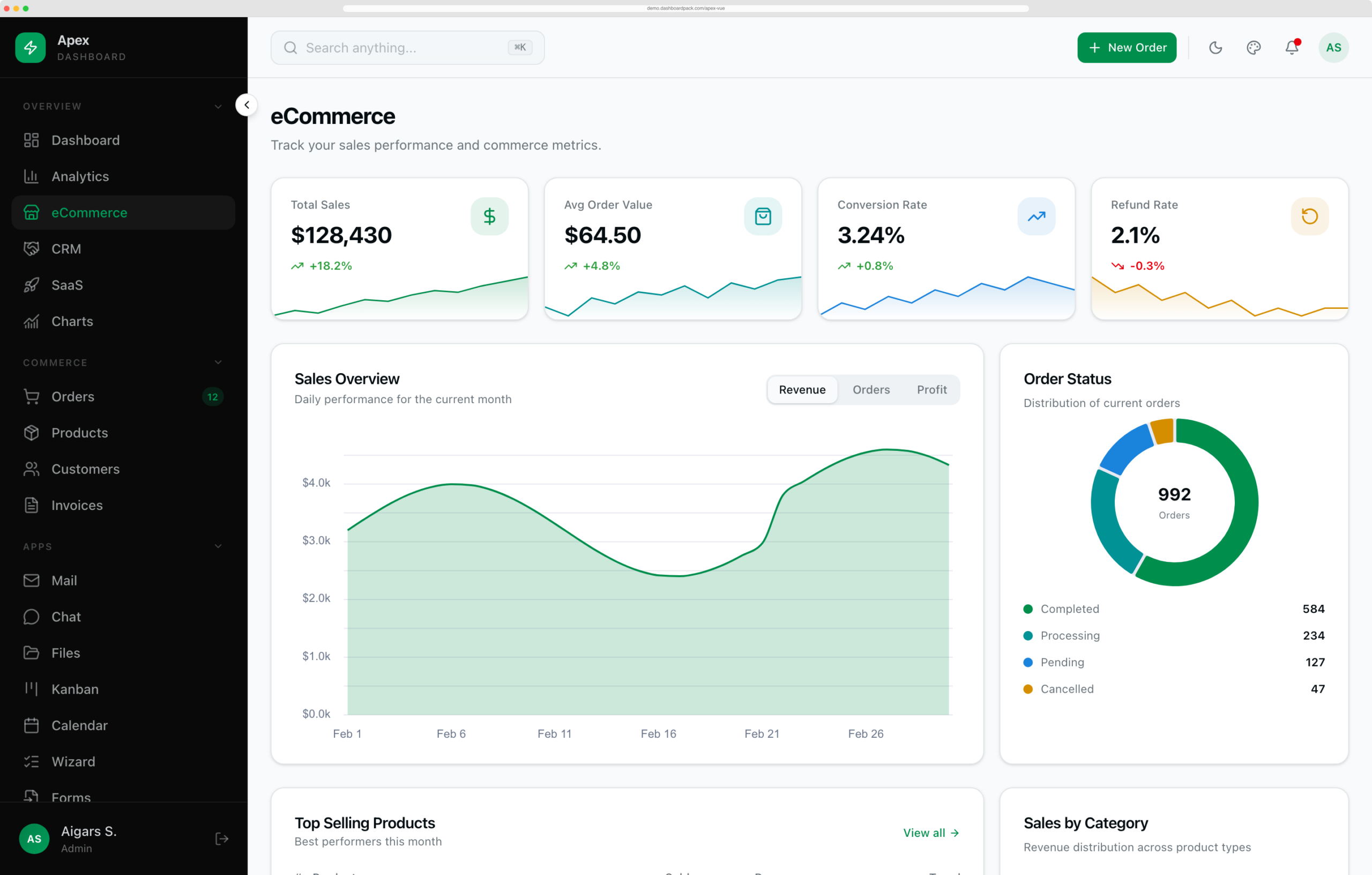The height and width of the screenshot is (875, 1372).
Task: Select the eCommerce store icon in sidebar
Action: click(x=31, y=213)
